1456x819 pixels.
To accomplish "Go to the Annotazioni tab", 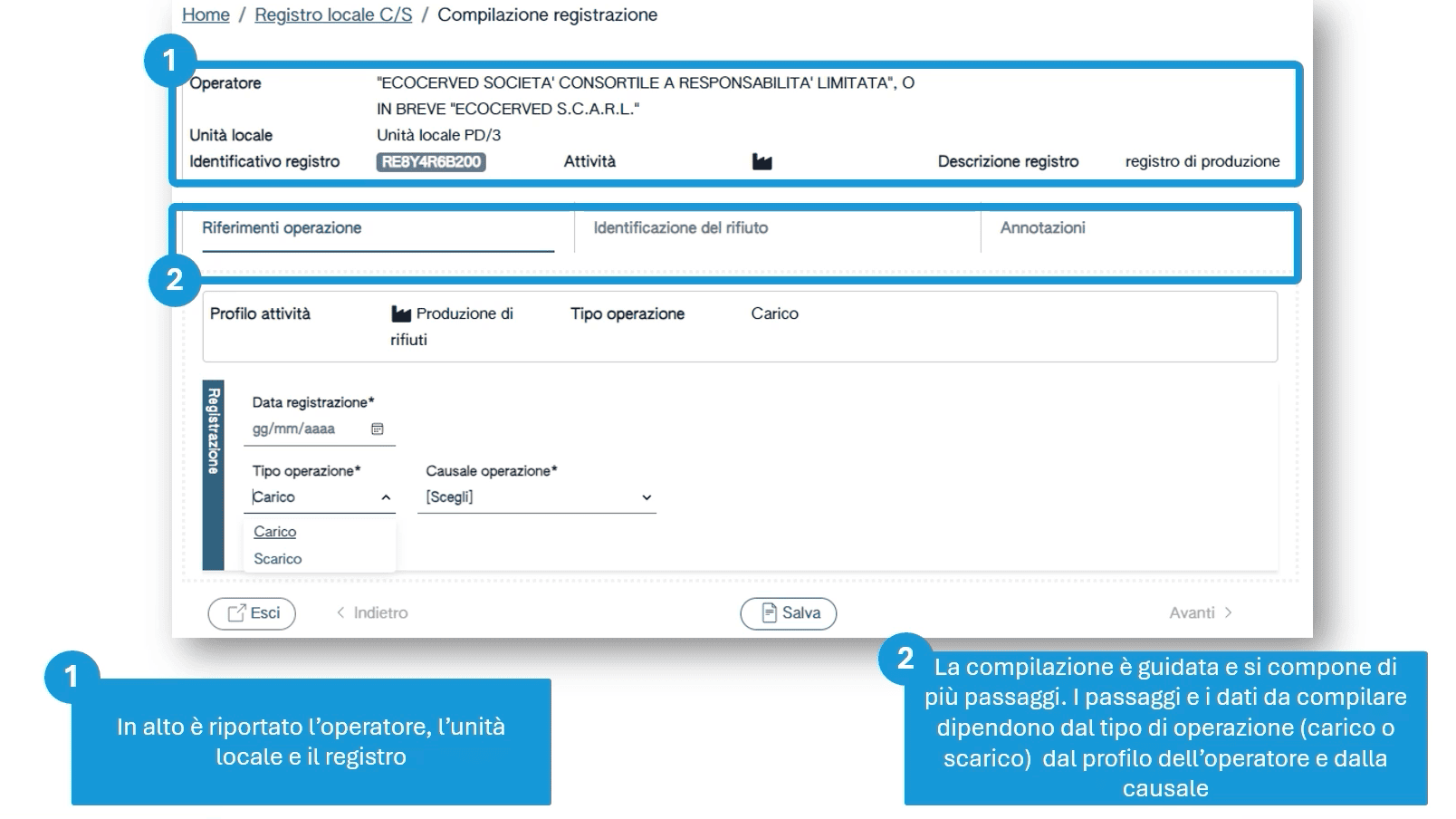I will pos(1042,228).
